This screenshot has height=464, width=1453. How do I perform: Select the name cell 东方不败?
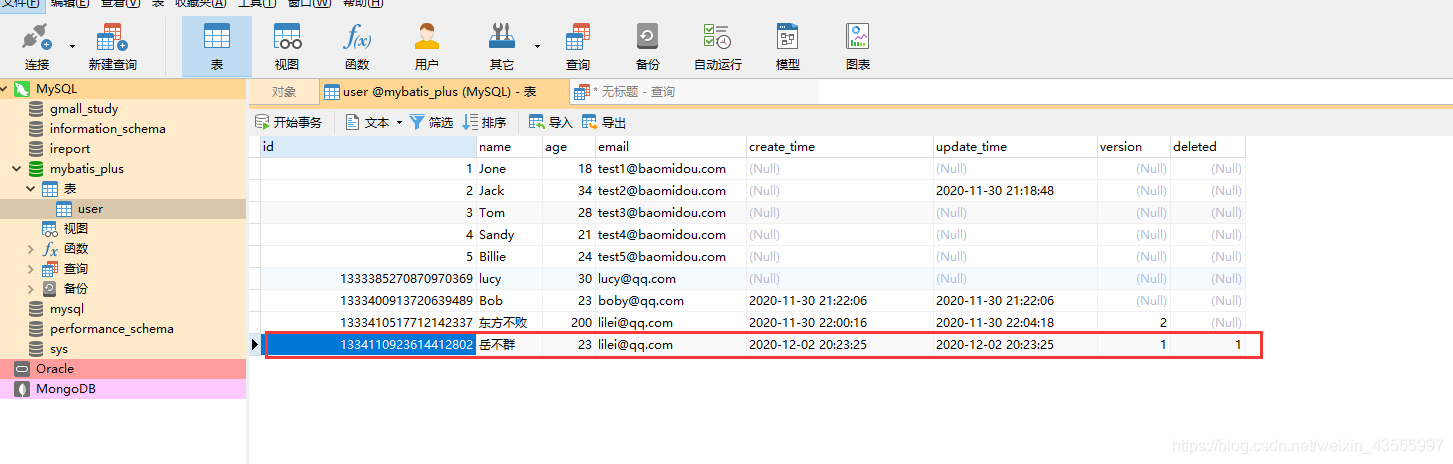tap(509, 323)
